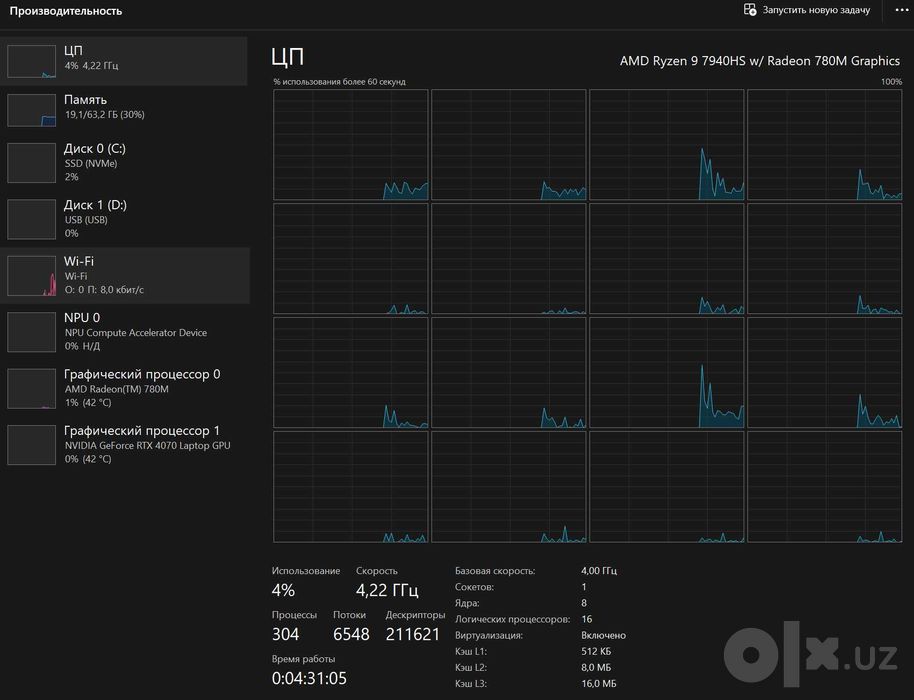
Task: Click the run new task icon
Action: [x=750, y=10]
